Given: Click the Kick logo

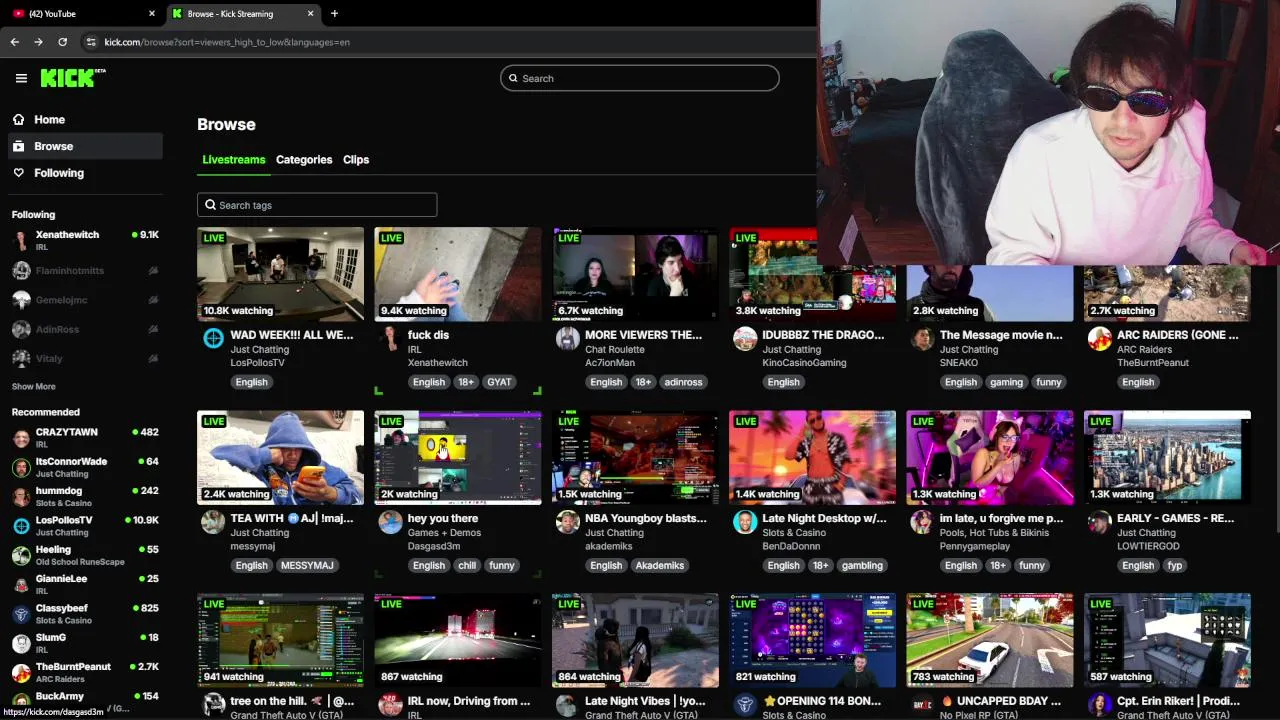Looking at the screenshot, I should pyautogui.click(x=72, y=78).
